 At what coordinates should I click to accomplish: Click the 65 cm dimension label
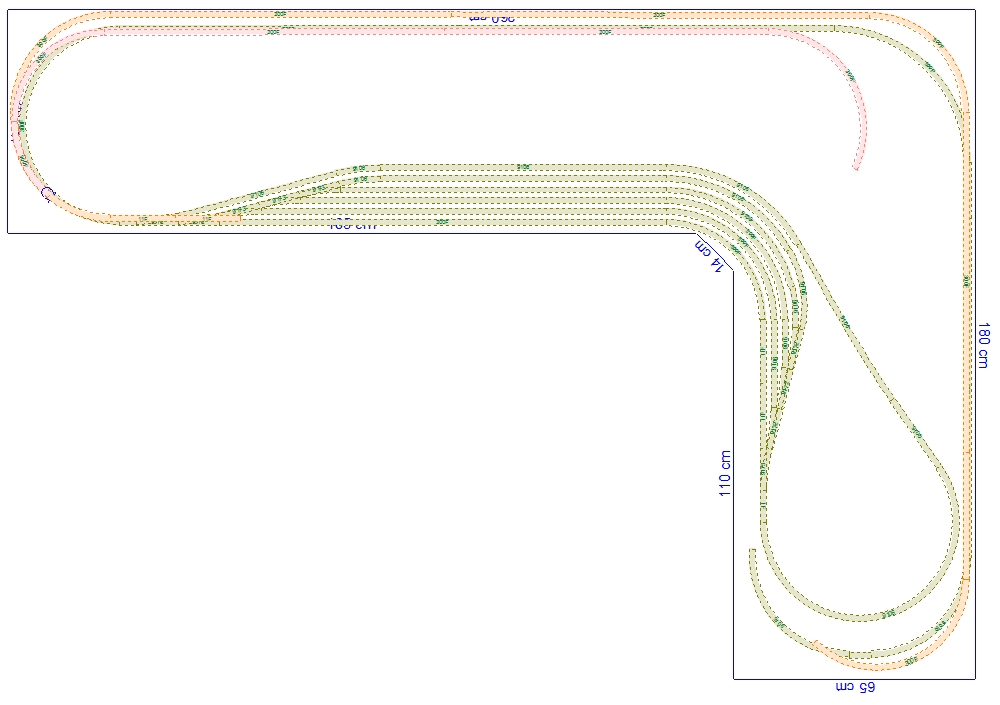[x=855, y=688]
